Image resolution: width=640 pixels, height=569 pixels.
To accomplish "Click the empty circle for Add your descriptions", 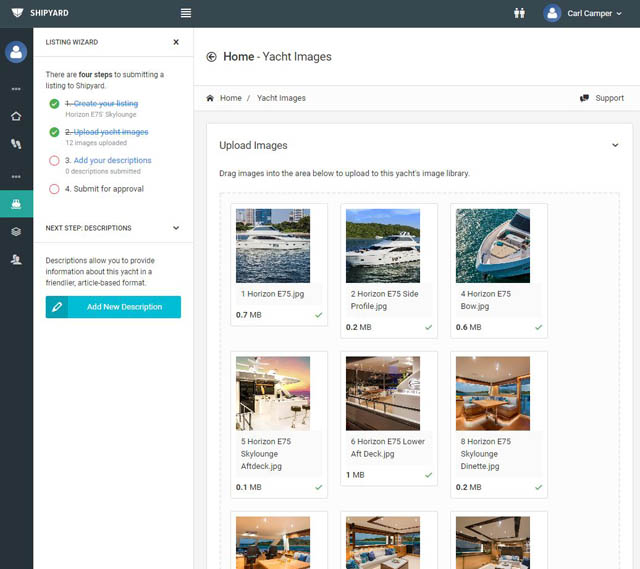I will 54,160.
